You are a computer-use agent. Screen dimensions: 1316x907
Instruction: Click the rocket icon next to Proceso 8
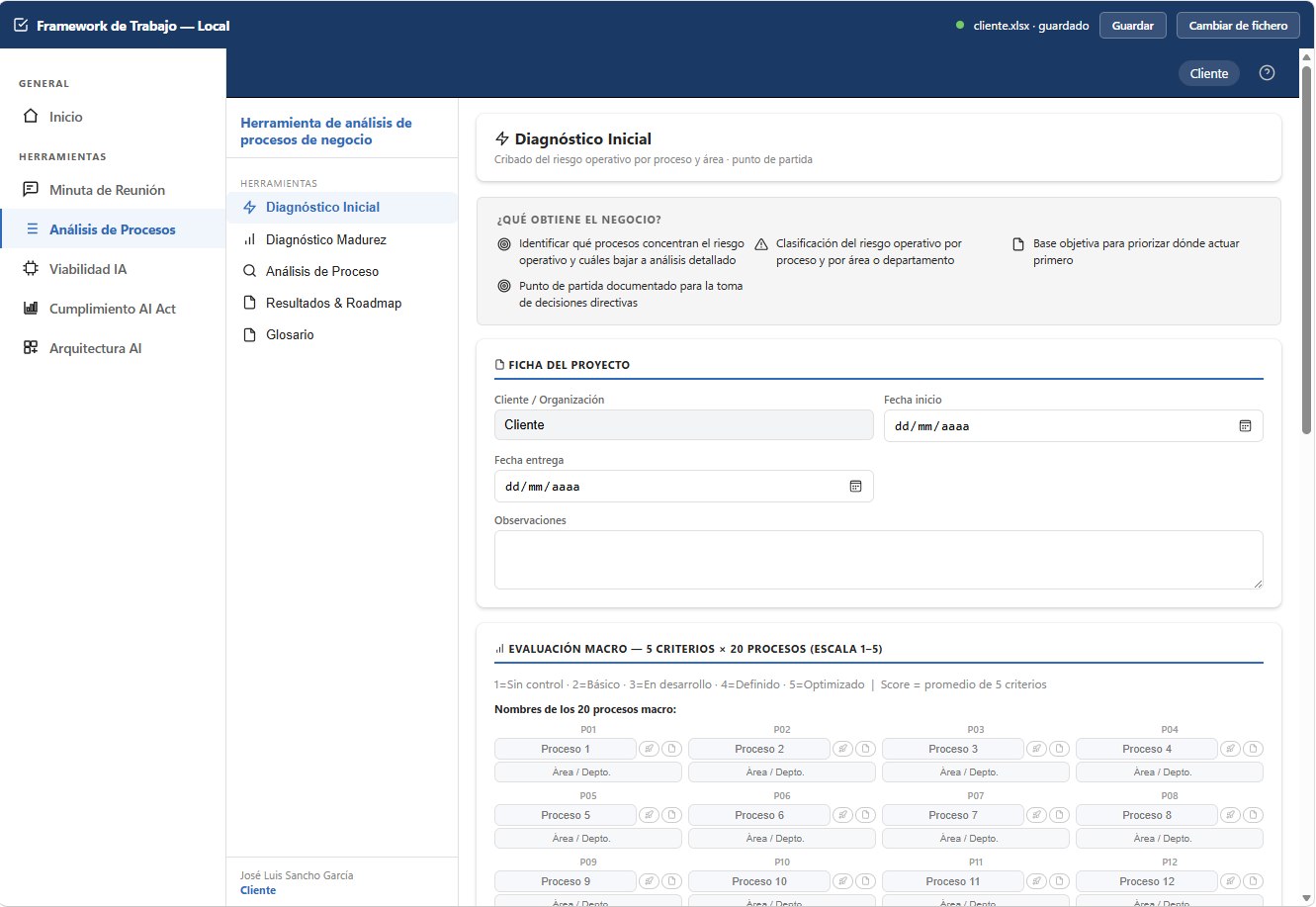1230,815
